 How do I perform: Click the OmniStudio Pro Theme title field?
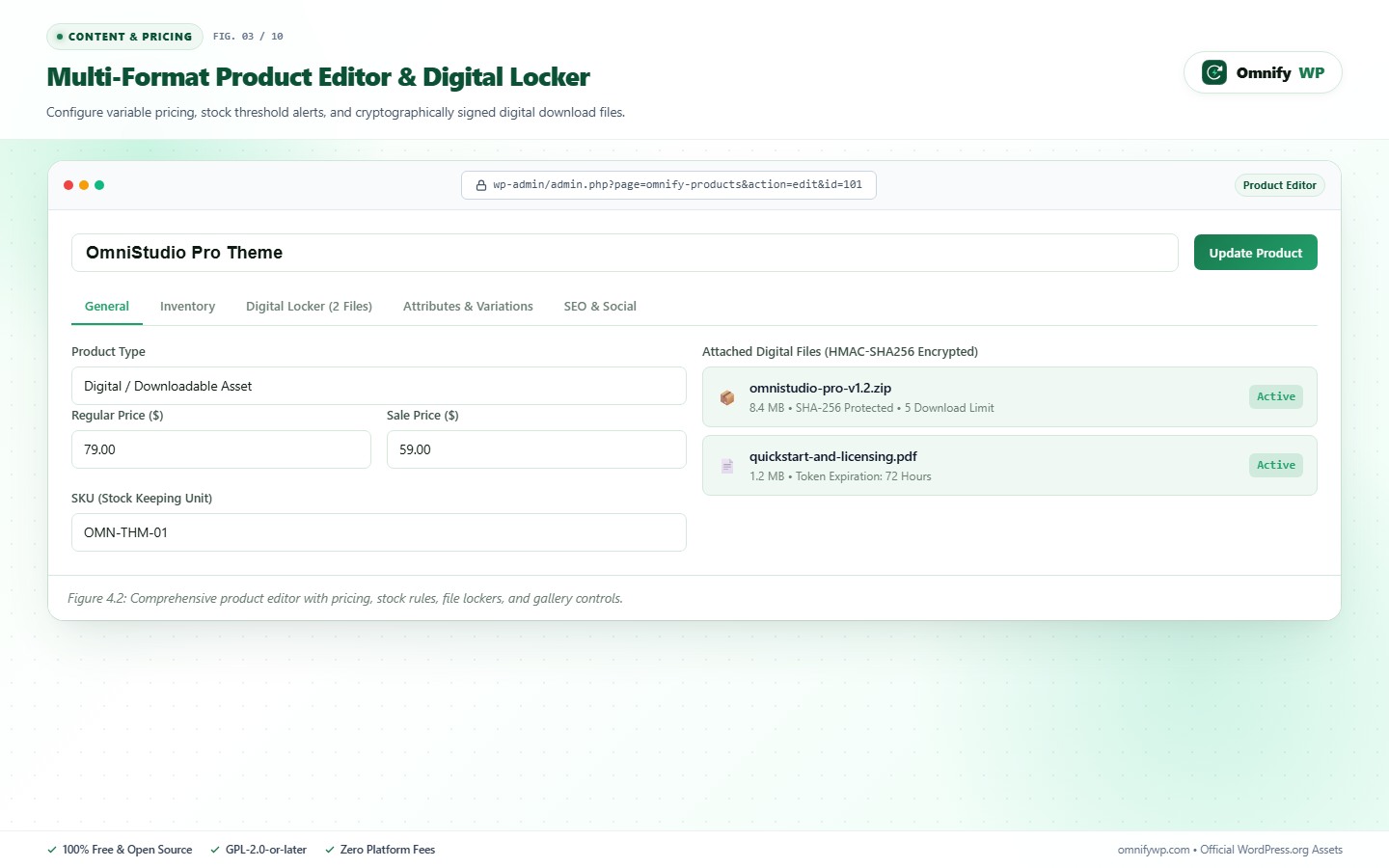tap(625, 253)
